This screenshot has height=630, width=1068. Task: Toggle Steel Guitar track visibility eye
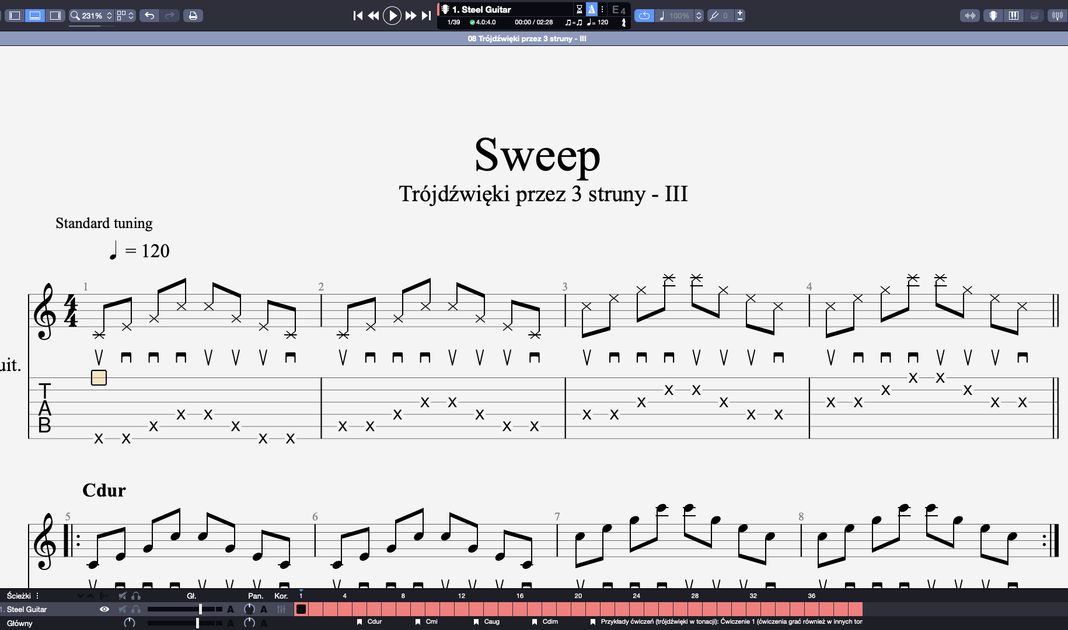(104, 609)
